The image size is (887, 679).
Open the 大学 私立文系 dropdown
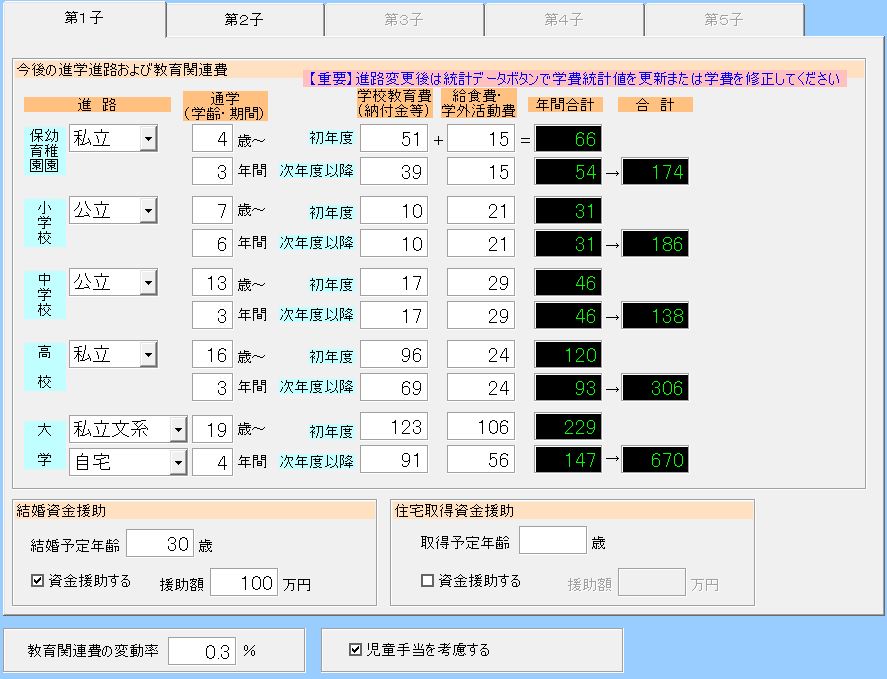click(178, 429)
